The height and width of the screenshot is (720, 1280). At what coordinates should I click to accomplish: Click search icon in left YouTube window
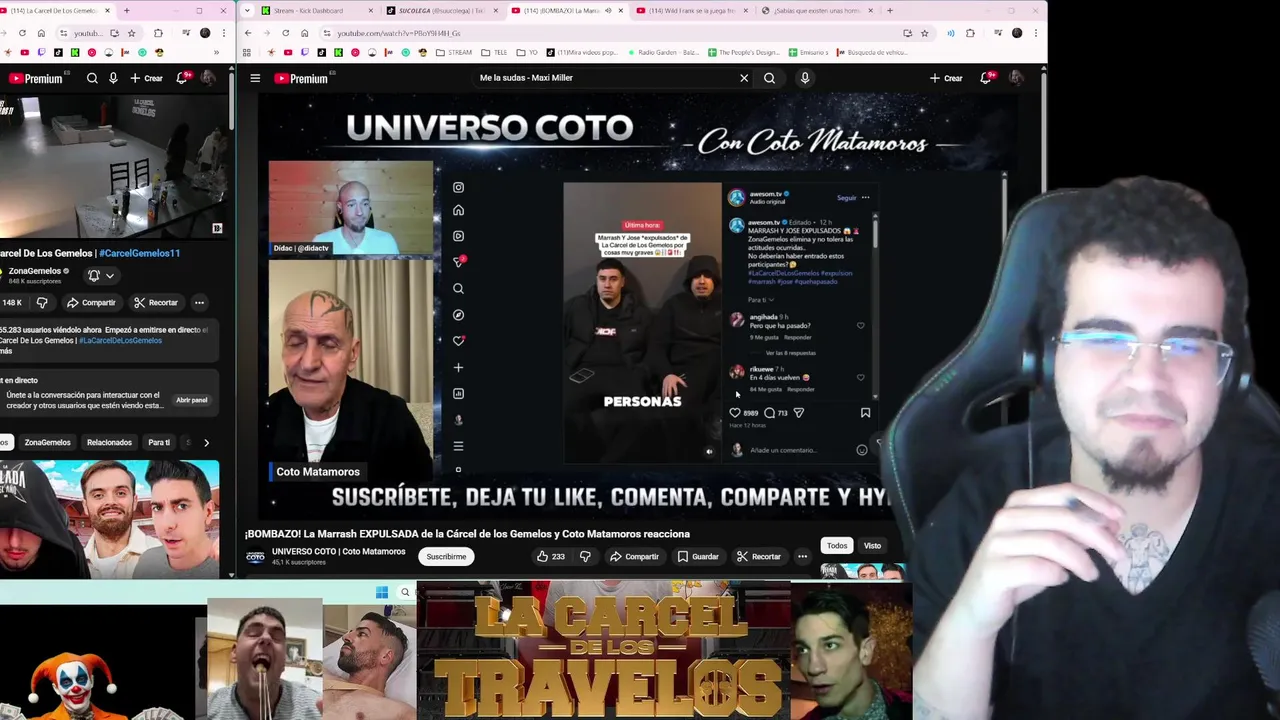pyautogui.click(x=92, y=78)
